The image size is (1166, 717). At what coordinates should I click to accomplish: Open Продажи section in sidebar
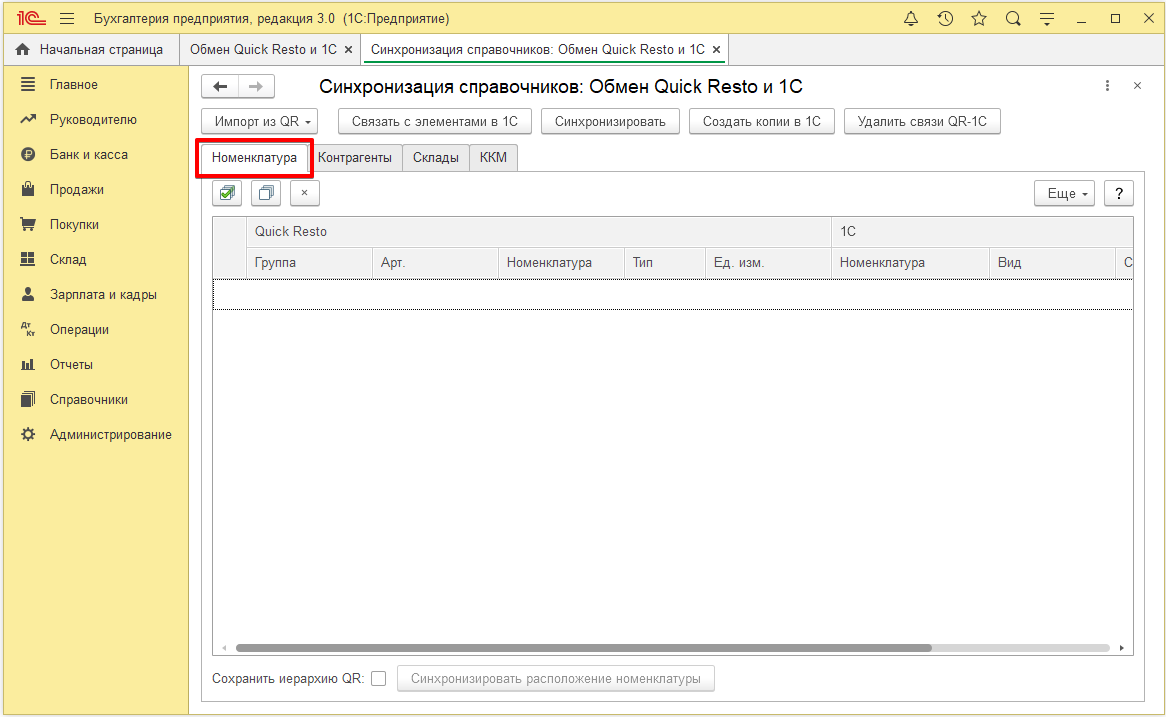(95, 190)
